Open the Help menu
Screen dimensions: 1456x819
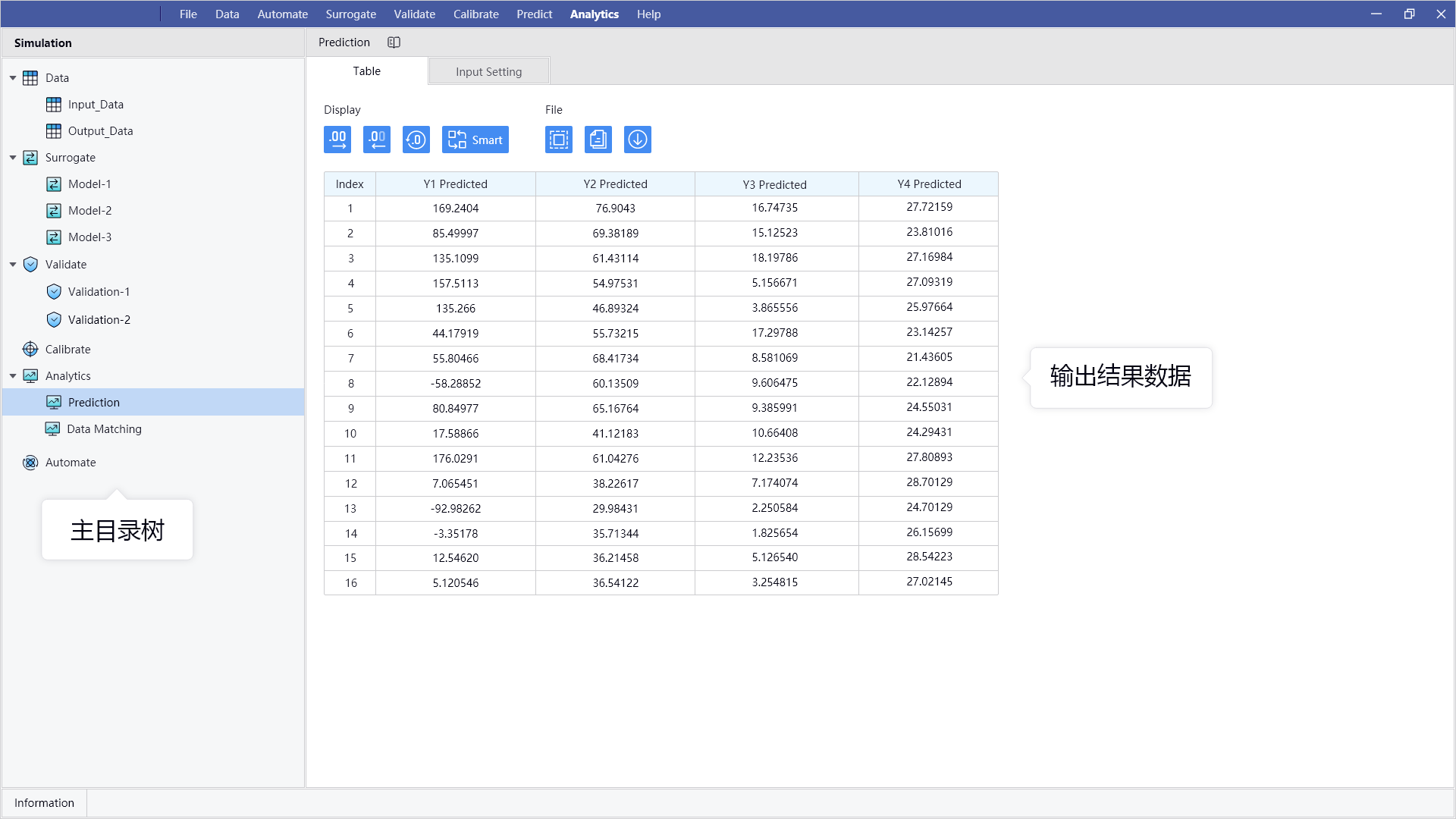(x=649, y=14)
